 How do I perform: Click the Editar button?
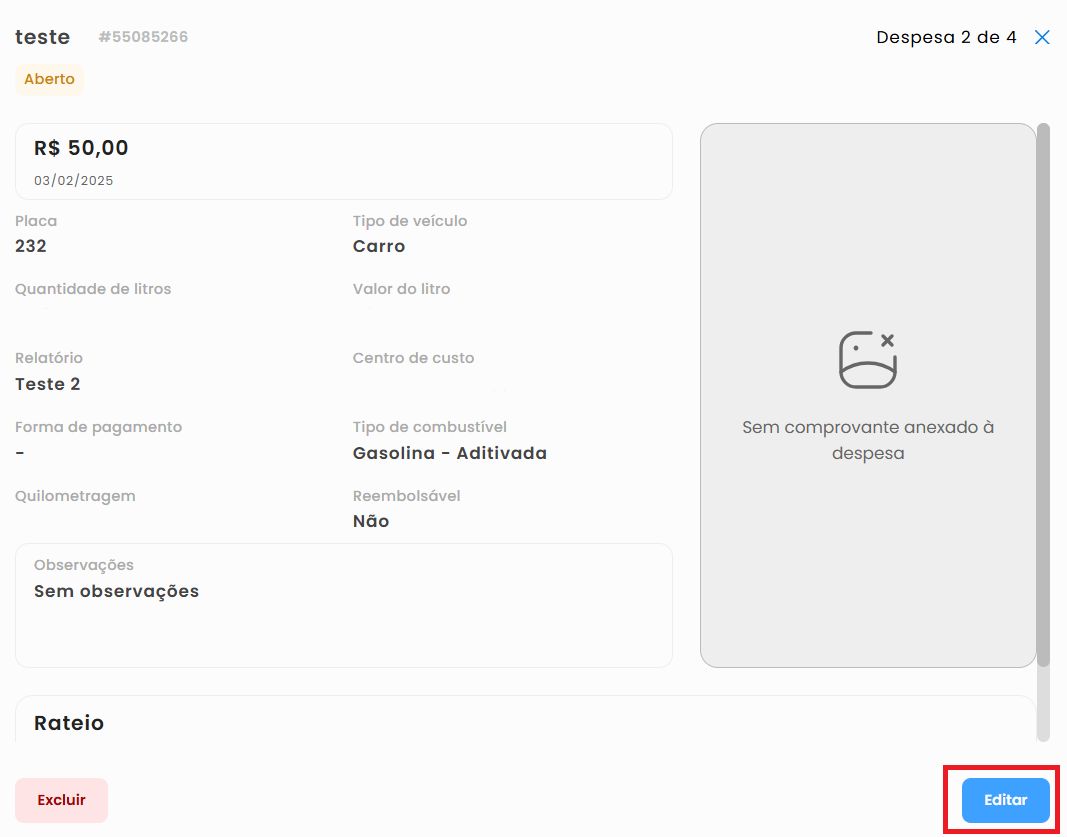coord(1005,800)
